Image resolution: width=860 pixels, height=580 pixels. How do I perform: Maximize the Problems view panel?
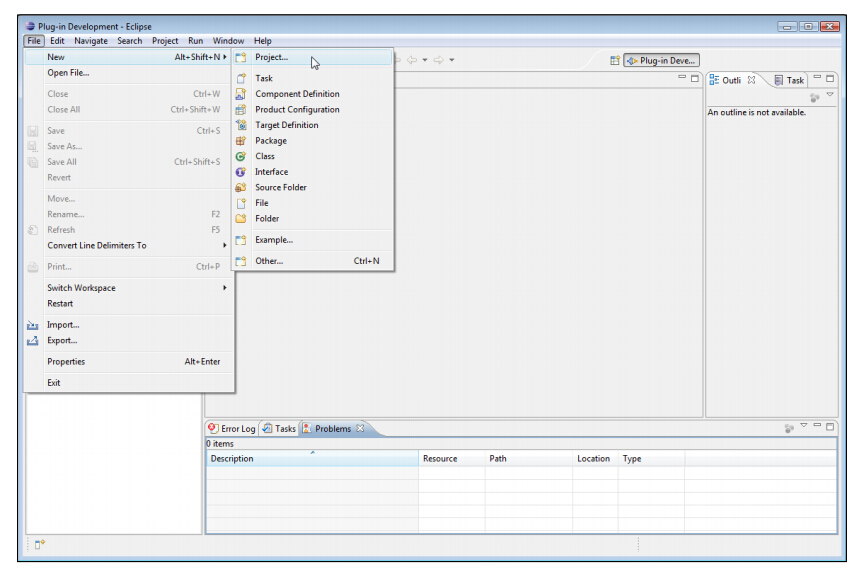[830, 426]
